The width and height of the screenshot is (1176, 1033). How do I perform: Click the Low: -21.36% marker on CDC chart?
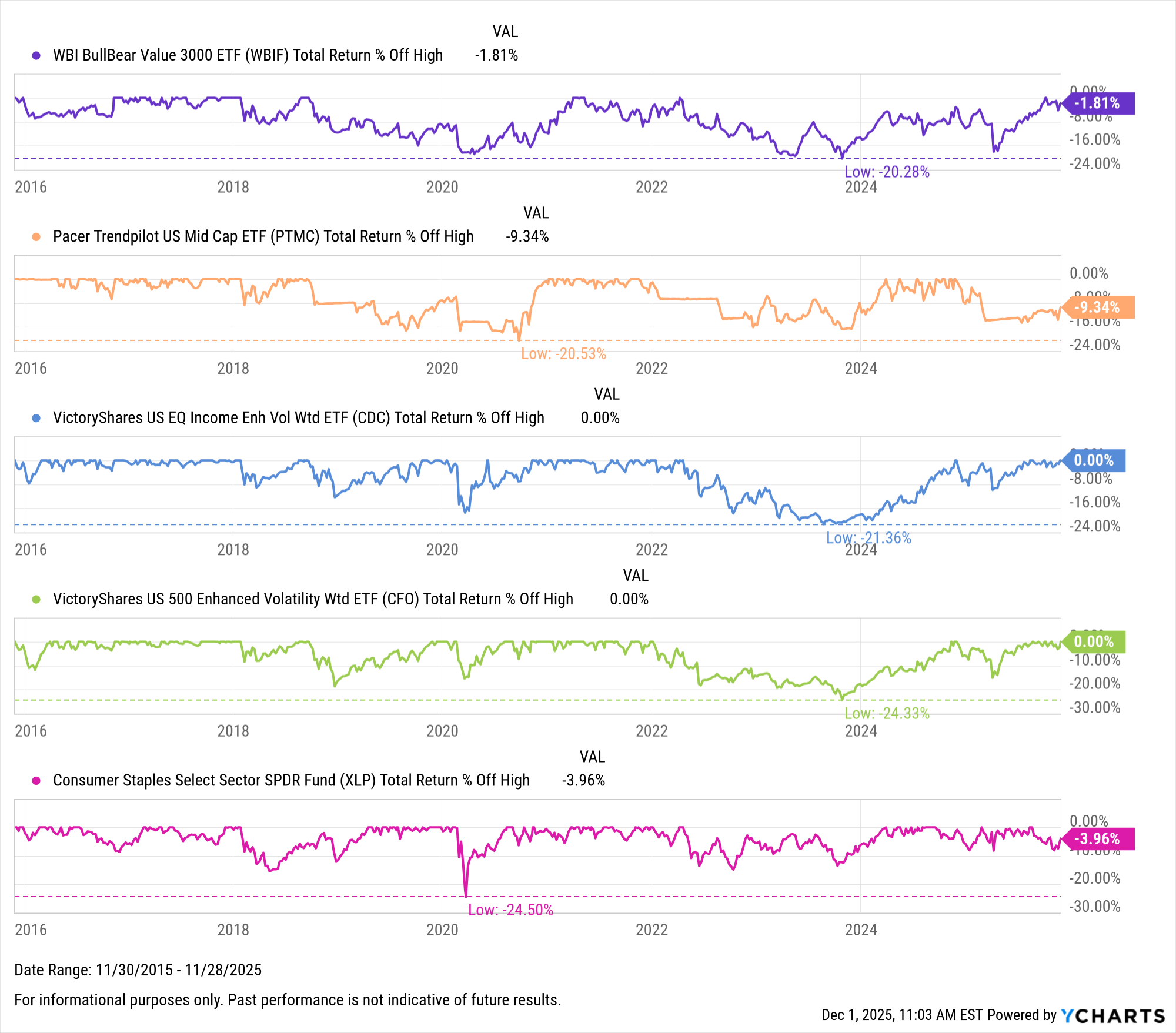tap(868, 538)
